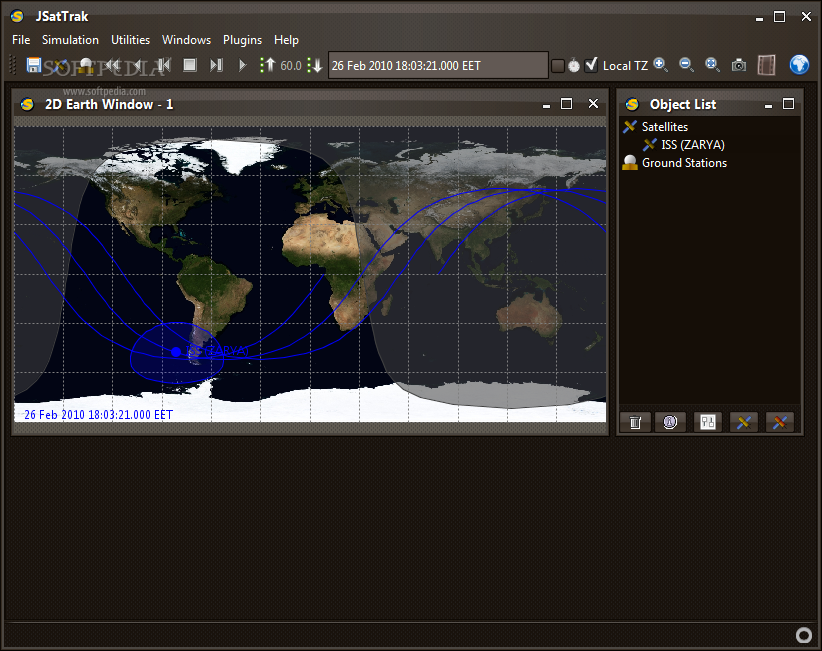
Task: Minimize the Object List panel
Action: point(768,105)
